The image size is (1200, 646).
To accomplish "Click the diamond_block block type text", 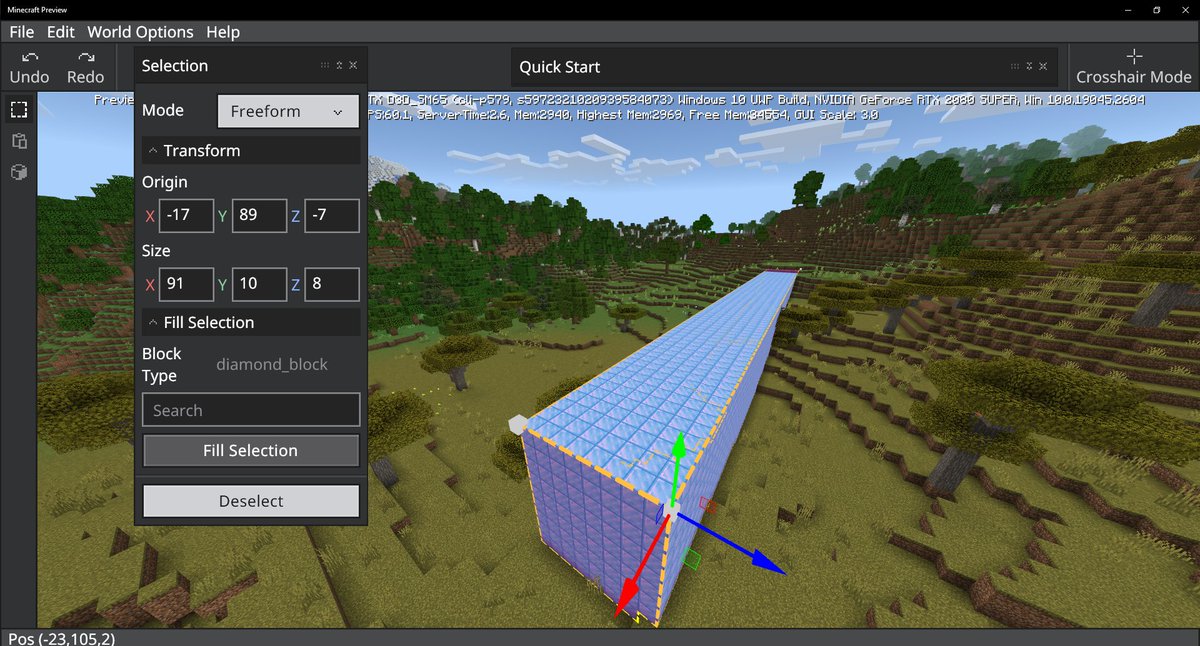I will [x=272, y=364].
